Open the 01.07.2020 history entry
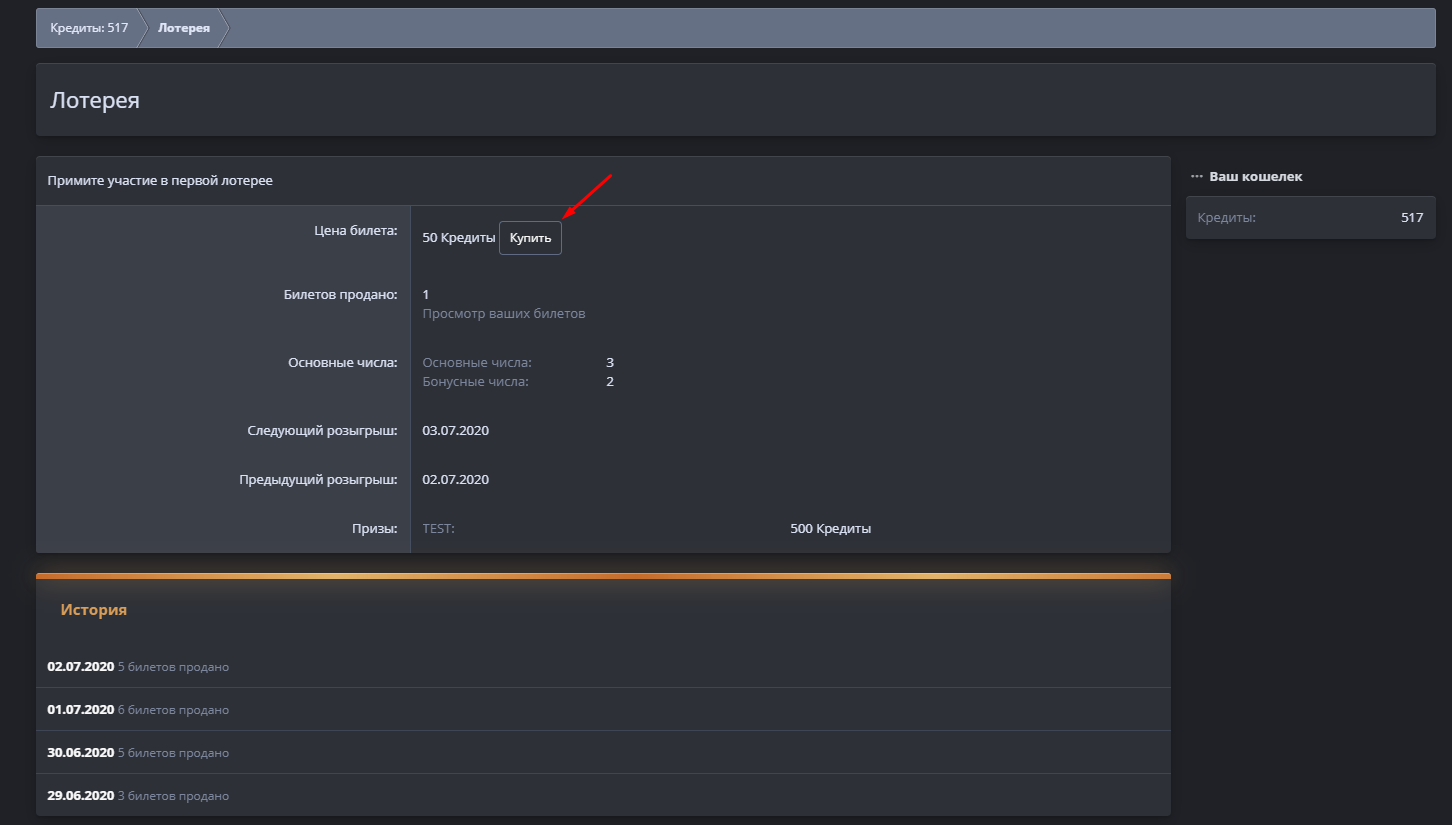 coord(81,710)
